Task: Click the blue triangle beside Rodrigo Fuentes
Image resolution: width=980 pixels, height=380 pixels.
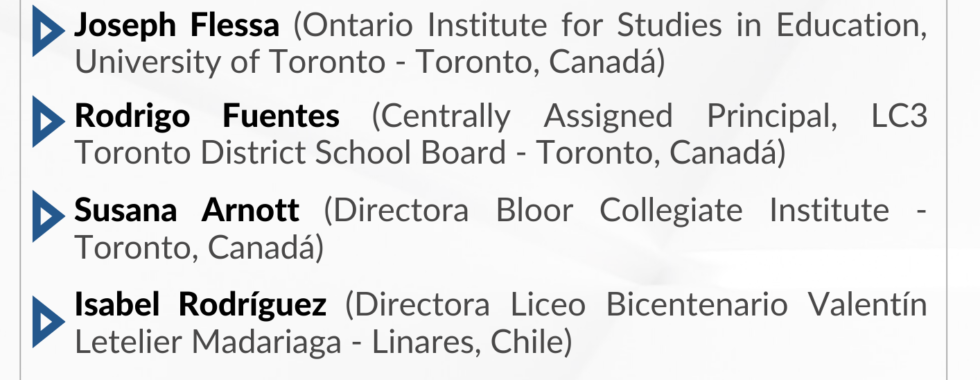Action: [48, 121]
